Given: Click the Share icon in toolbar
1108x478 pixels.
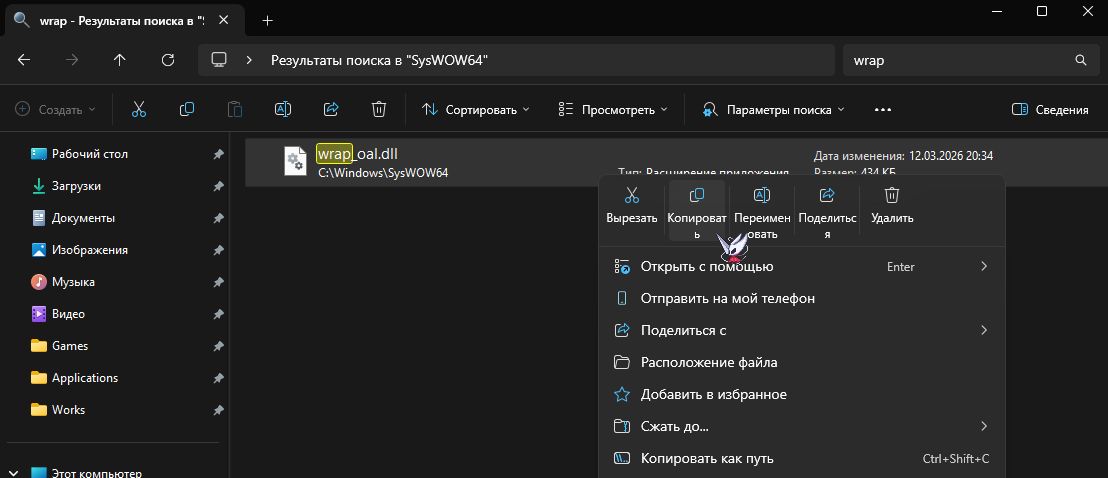Looking at the screenshot, I should 331,110.
